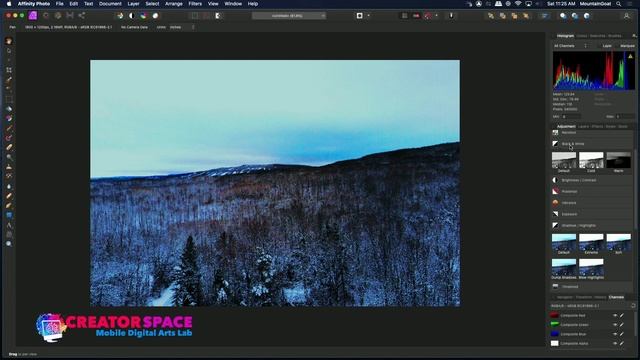The width and height of the screenshot is (640, 360).
Task: Select the Crop tool
Action: tap(9, 70)
